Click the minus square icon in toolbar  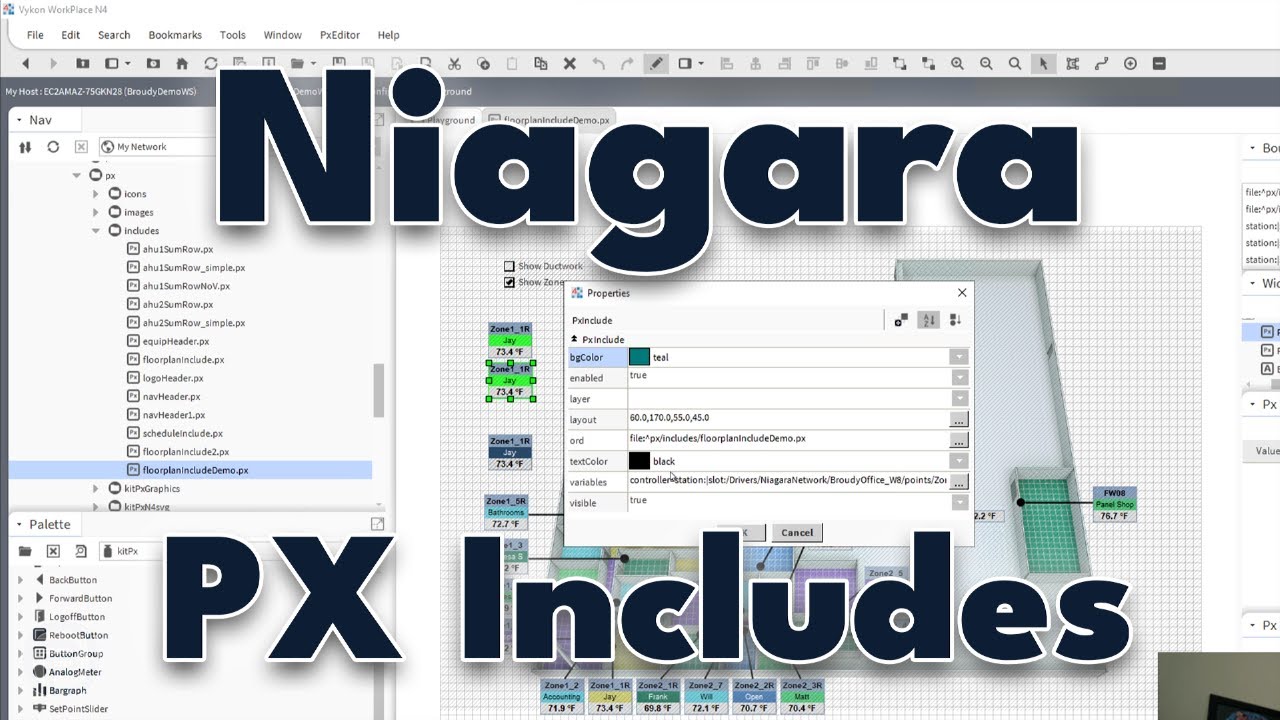pyautogui.click(x=1160, y=63)
